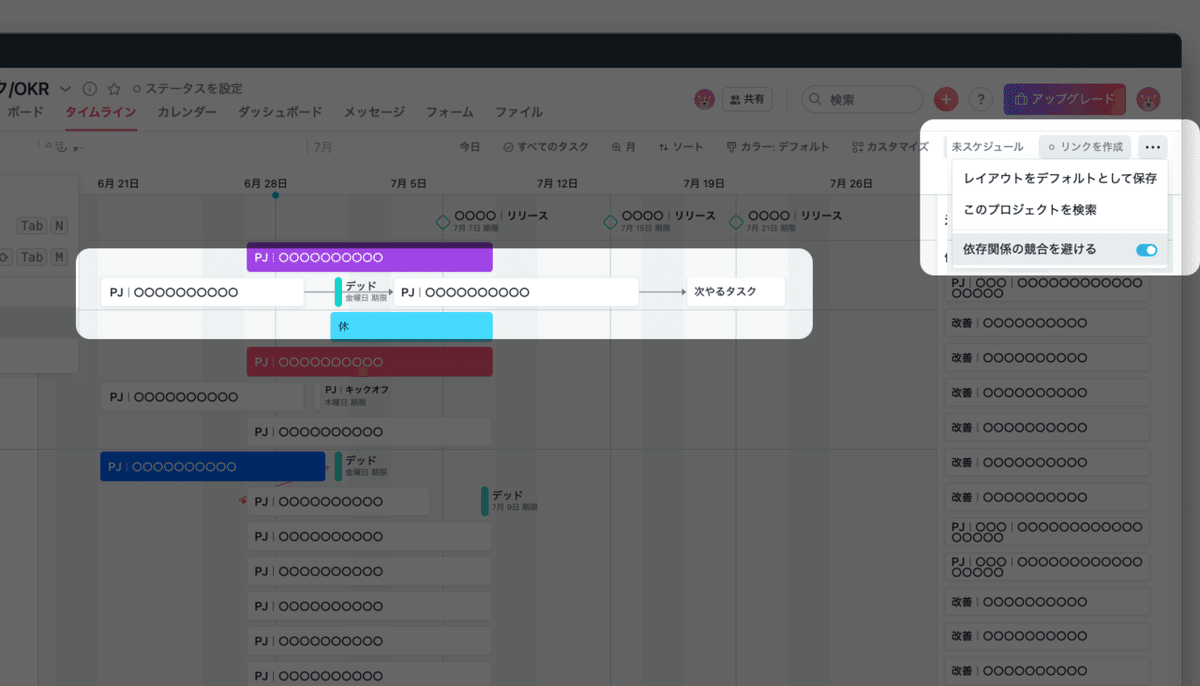Screen dimensions: 1200x686
Task: Open the 月 zoom level dropdown
Action: click(623, 147)
